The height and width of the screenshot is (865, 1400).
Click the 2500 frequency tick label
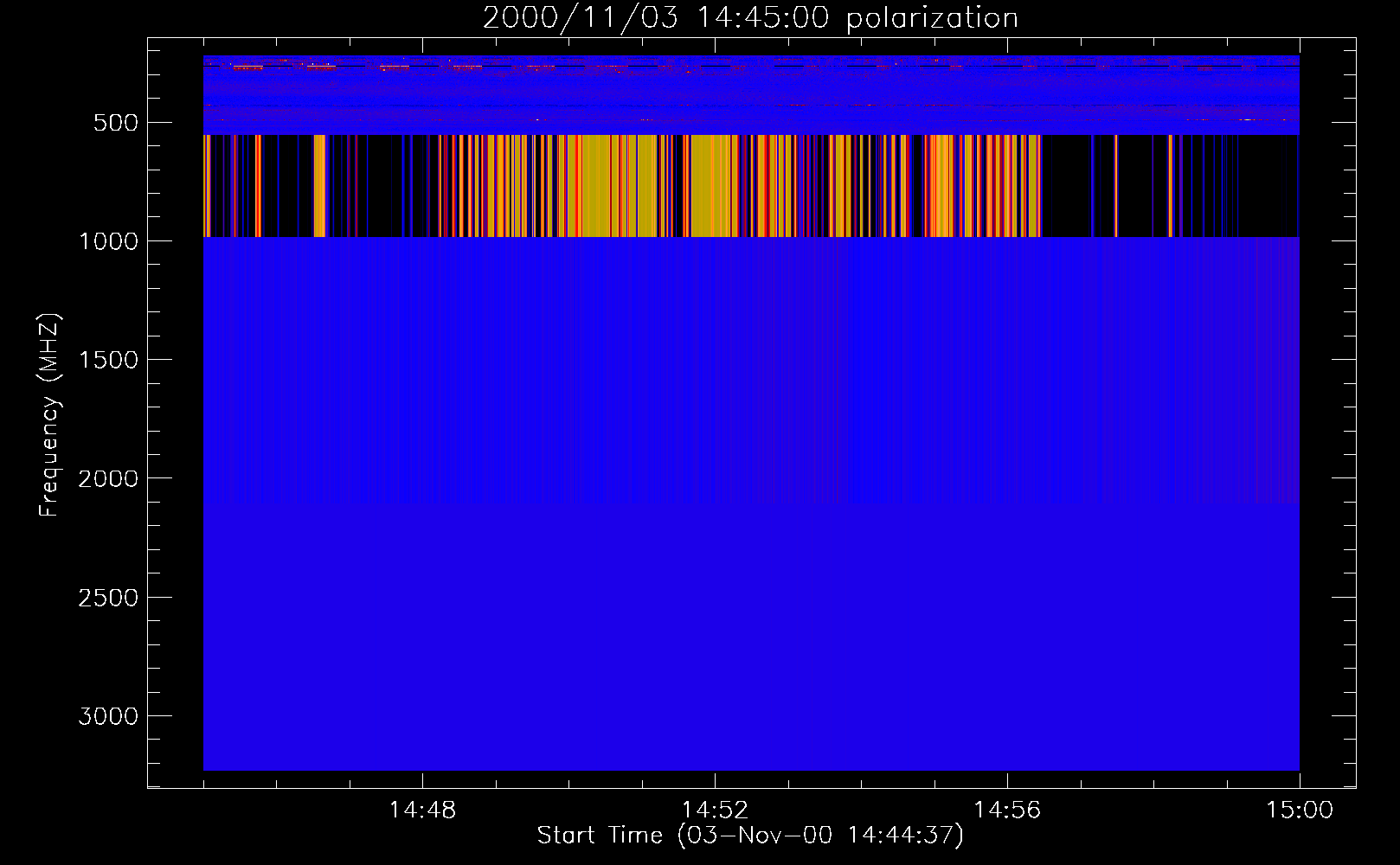click(x=108, y=598)
